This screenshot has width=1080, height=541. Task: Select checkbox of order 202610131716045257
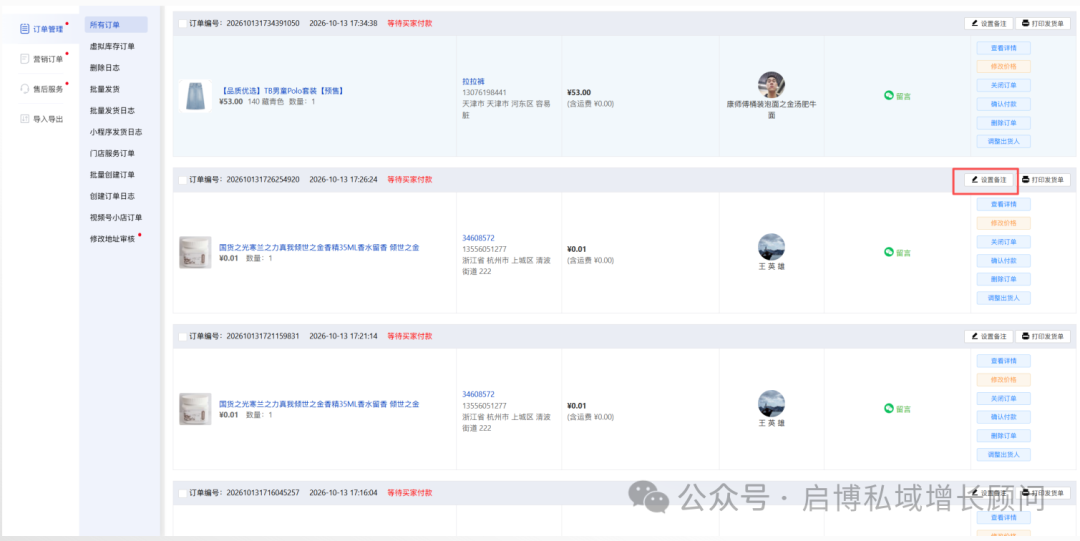183,493
